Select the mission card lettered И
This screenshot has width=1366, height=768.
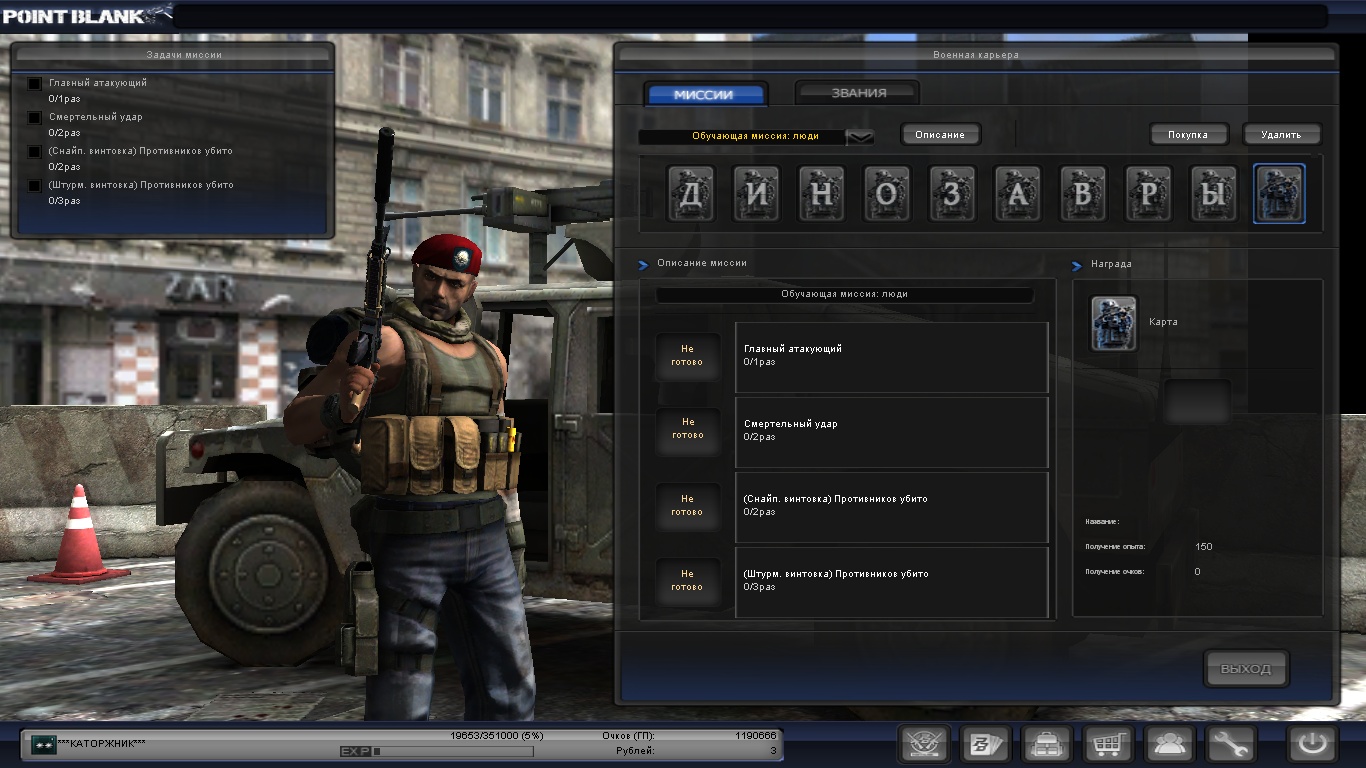(756, 194)
